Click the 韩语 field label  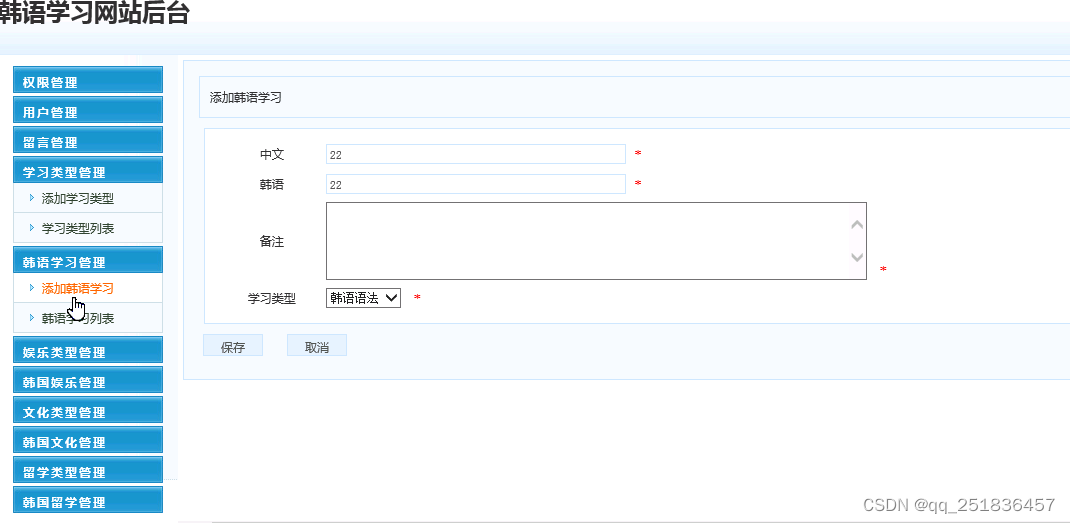tap(272, 184)
